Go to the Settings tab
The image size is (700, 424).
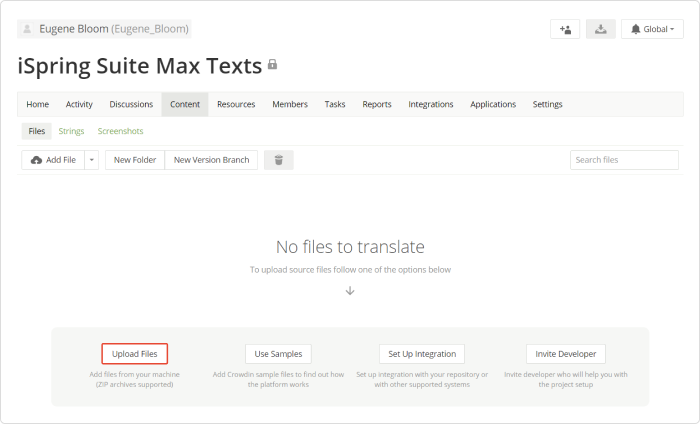(x=547, y=104)
